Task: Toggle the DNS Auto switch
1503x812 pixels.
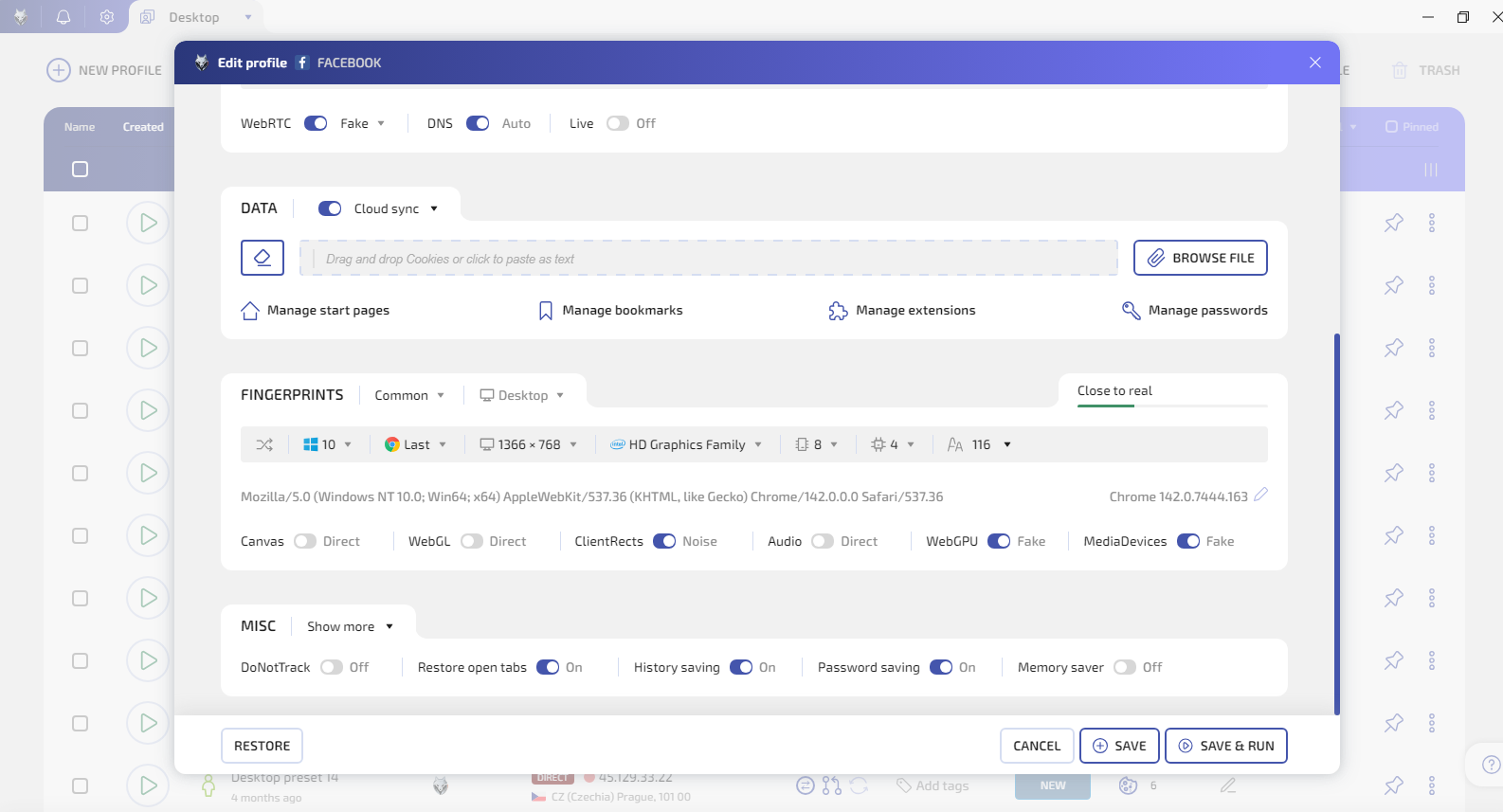Action: click(478, 123)
